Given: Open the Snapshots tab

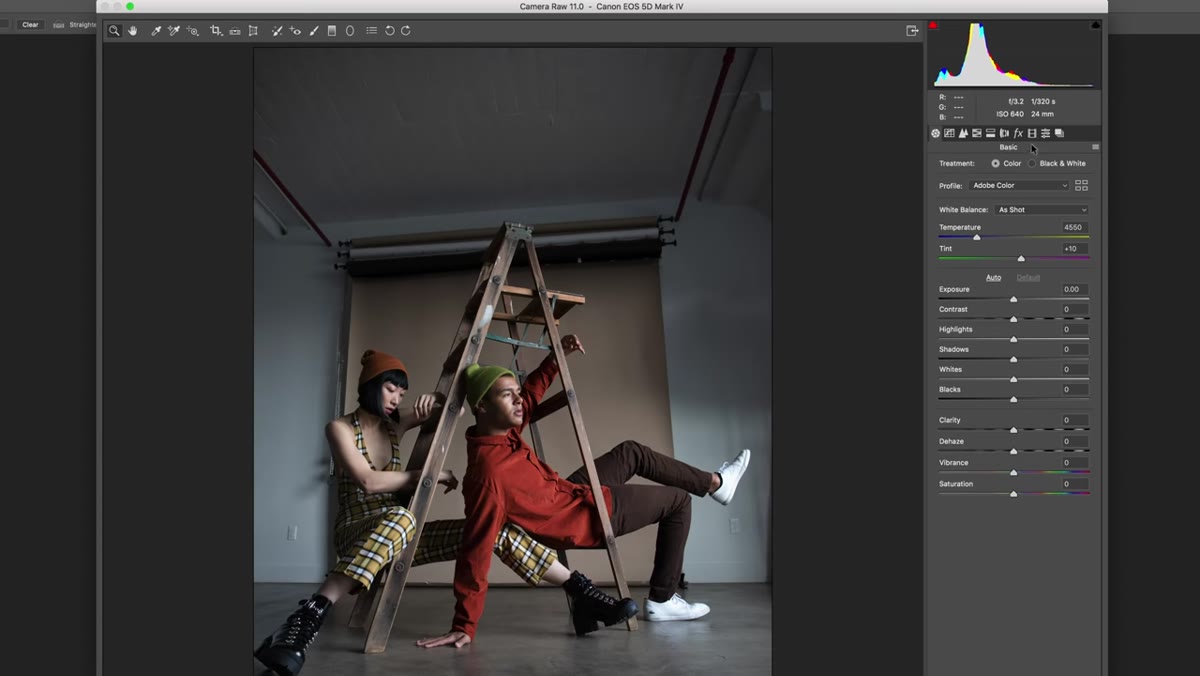Looking at the screenshot, I should pyautogui.click(x=1059, y=133).
